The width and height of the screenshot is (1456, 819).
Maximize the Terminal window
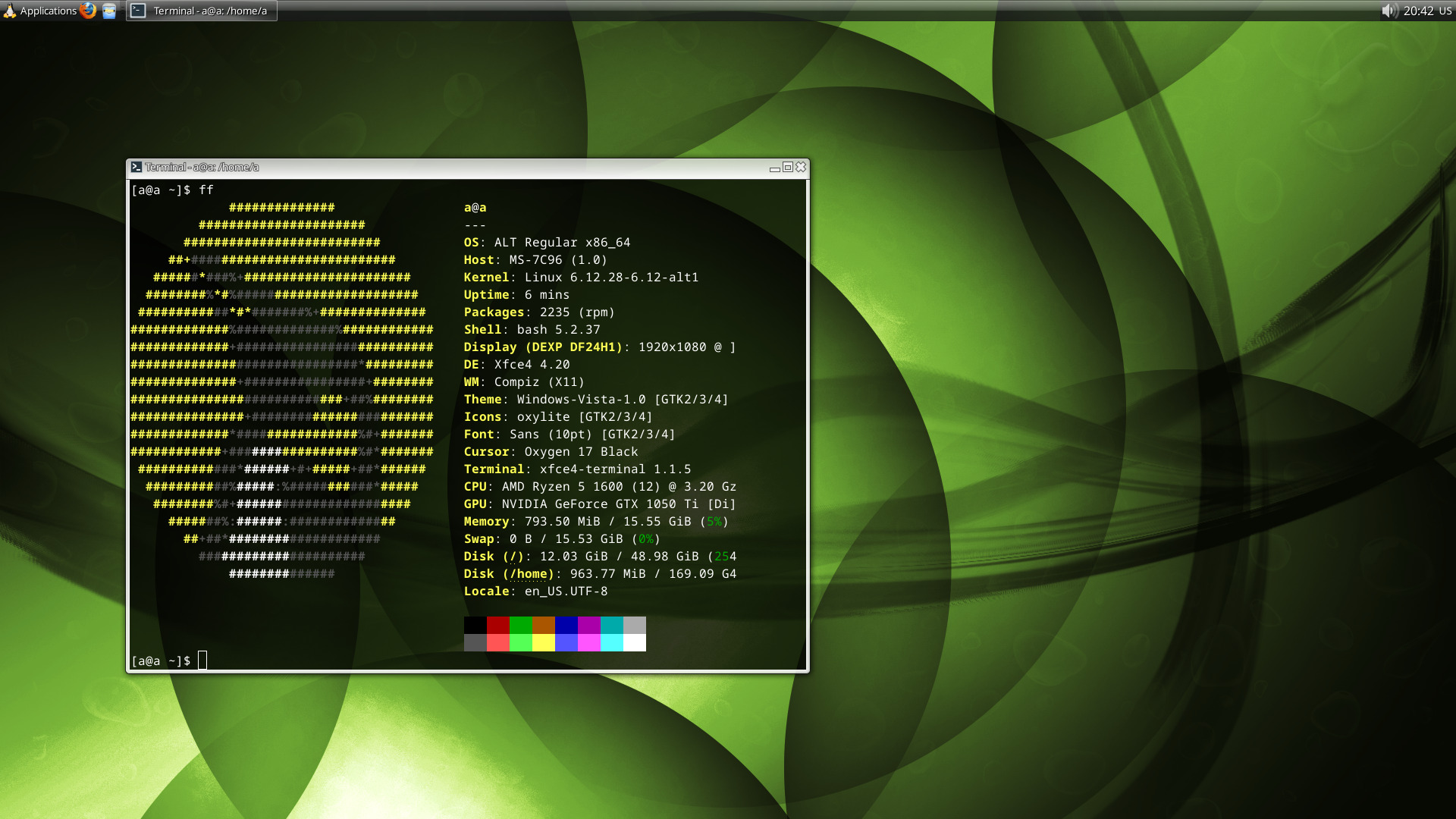pyautogui.click(x=787, y=168)
